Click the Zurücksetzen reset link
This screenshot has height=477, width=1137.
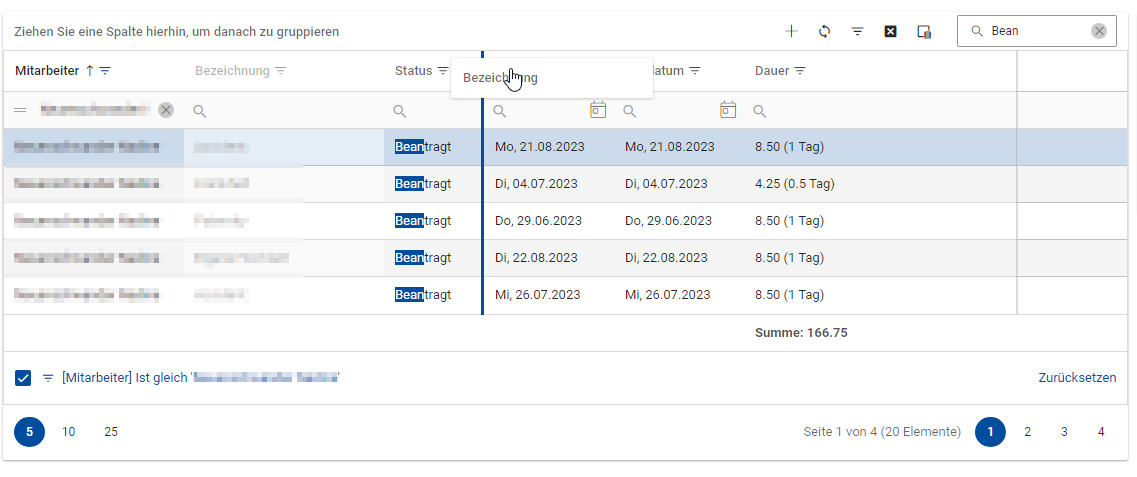pos(1077,378)
